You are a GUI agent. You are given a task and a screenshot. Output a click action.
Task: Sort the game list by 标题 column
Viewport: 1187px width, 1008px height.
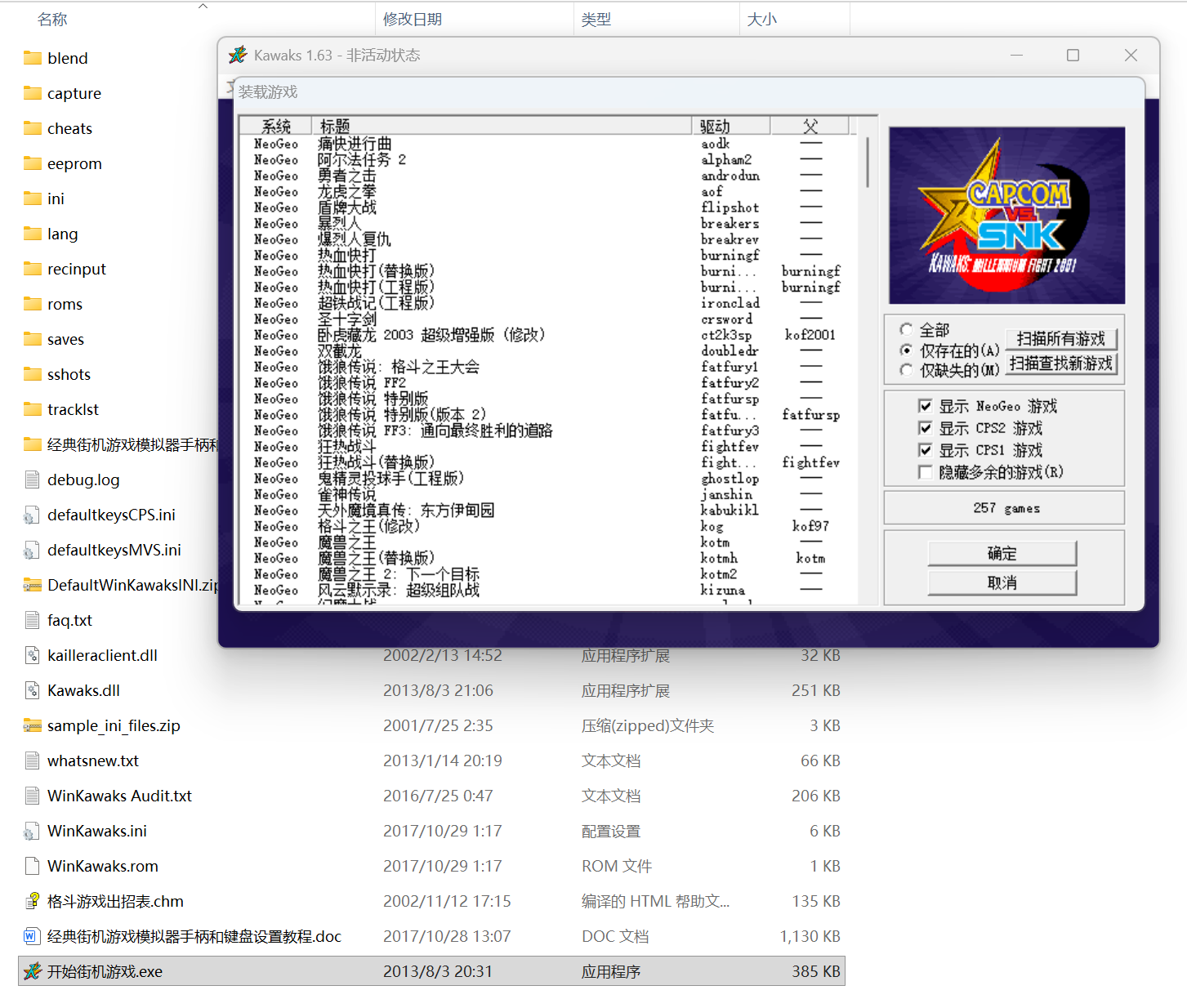[x=502, y=126]
